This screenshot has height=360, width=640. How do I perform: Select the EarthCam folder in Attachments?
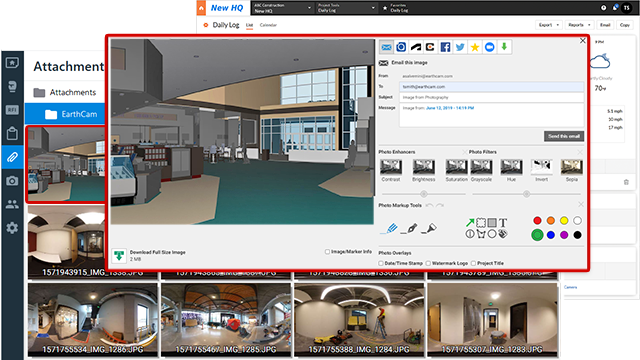coord(65,114)
